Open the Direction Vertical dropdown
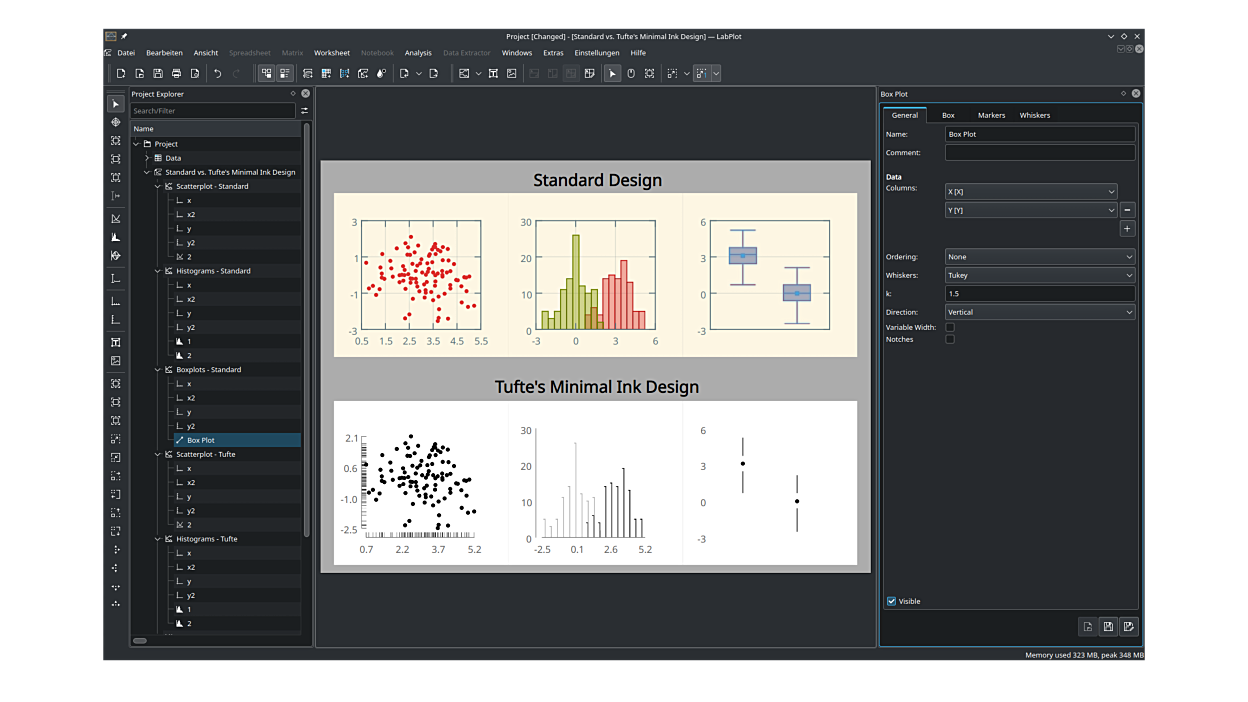 pyautogui.click(x=1040, y=312)
